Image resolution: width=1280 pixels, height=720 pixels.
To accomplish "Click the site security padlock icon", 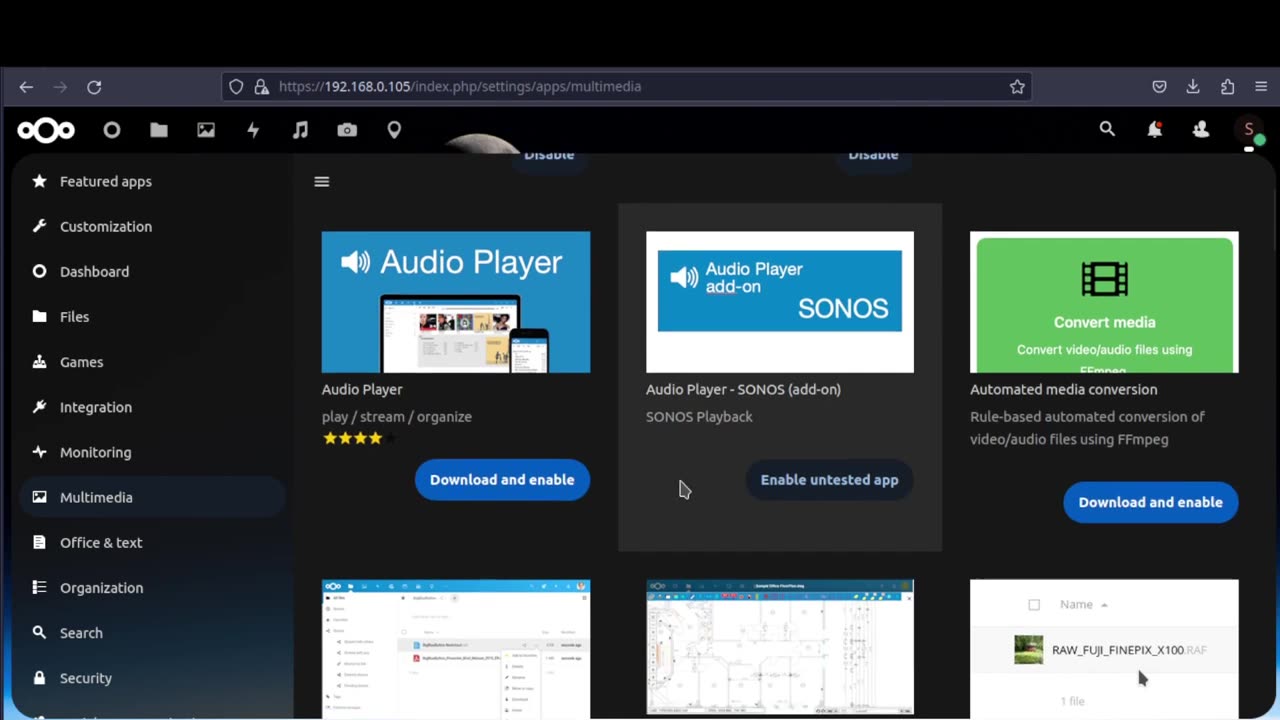I will click(x=261, y=87).
